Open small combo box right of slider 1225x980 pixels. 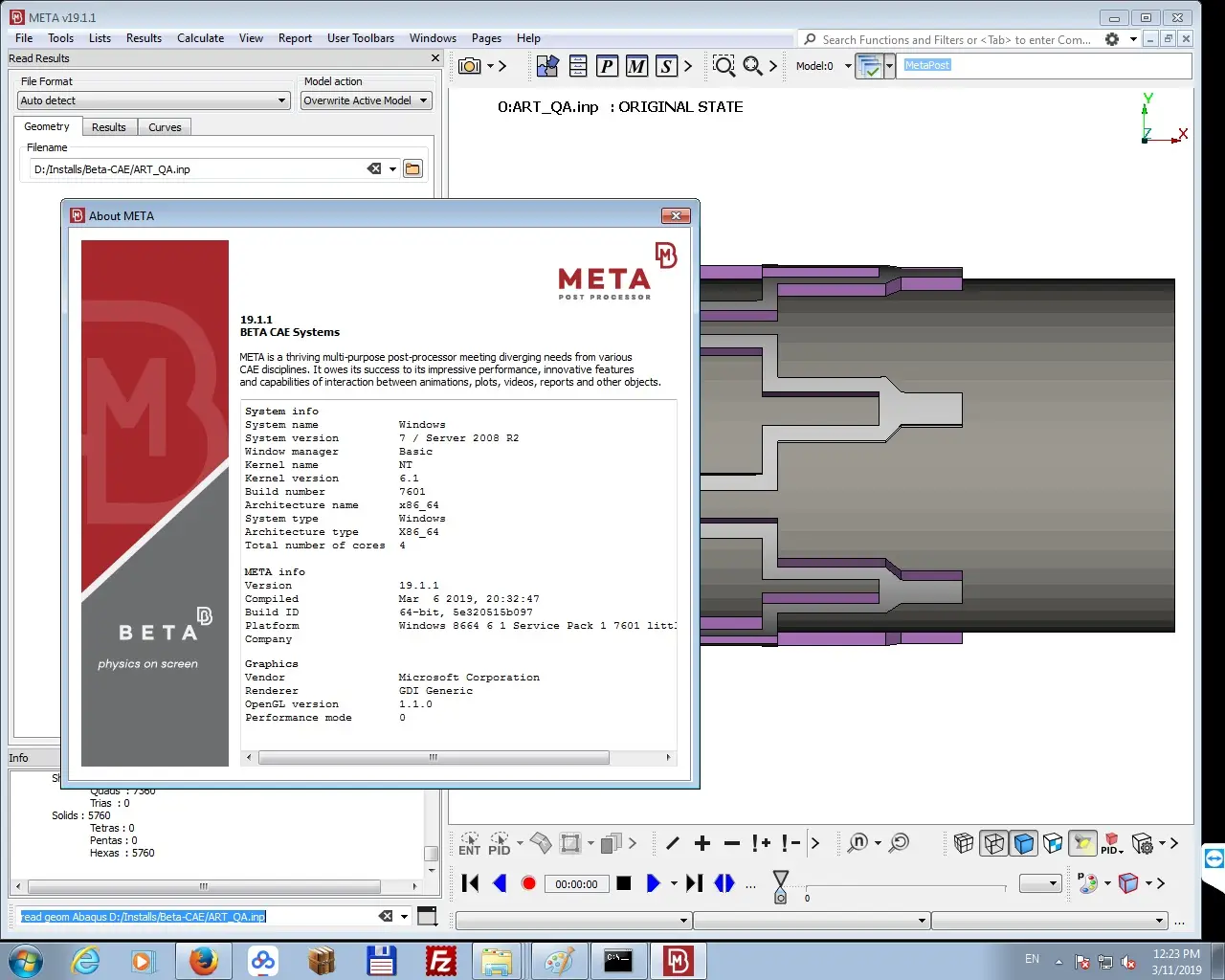pos(1040,883)
